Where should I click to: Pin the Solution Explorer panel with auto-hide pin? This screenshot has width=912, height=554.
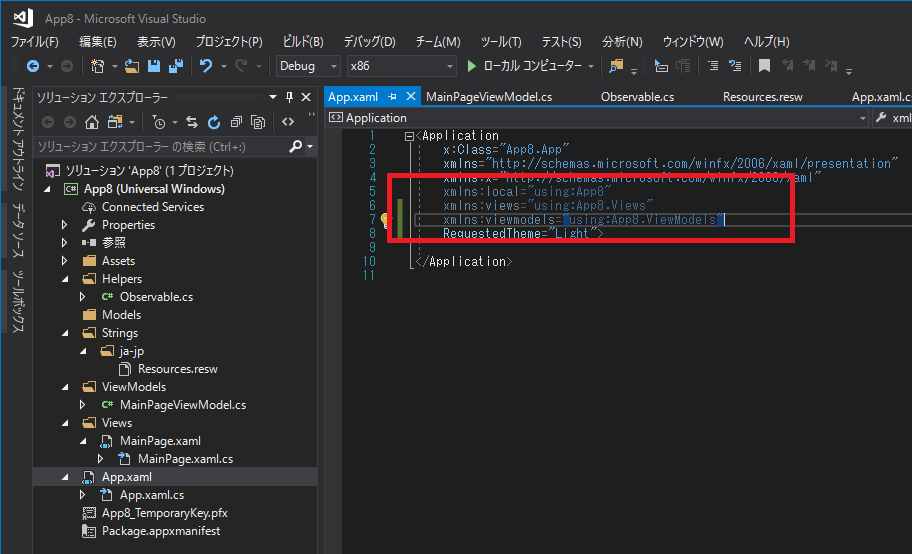pyautogui.click(x=289, y=97)
